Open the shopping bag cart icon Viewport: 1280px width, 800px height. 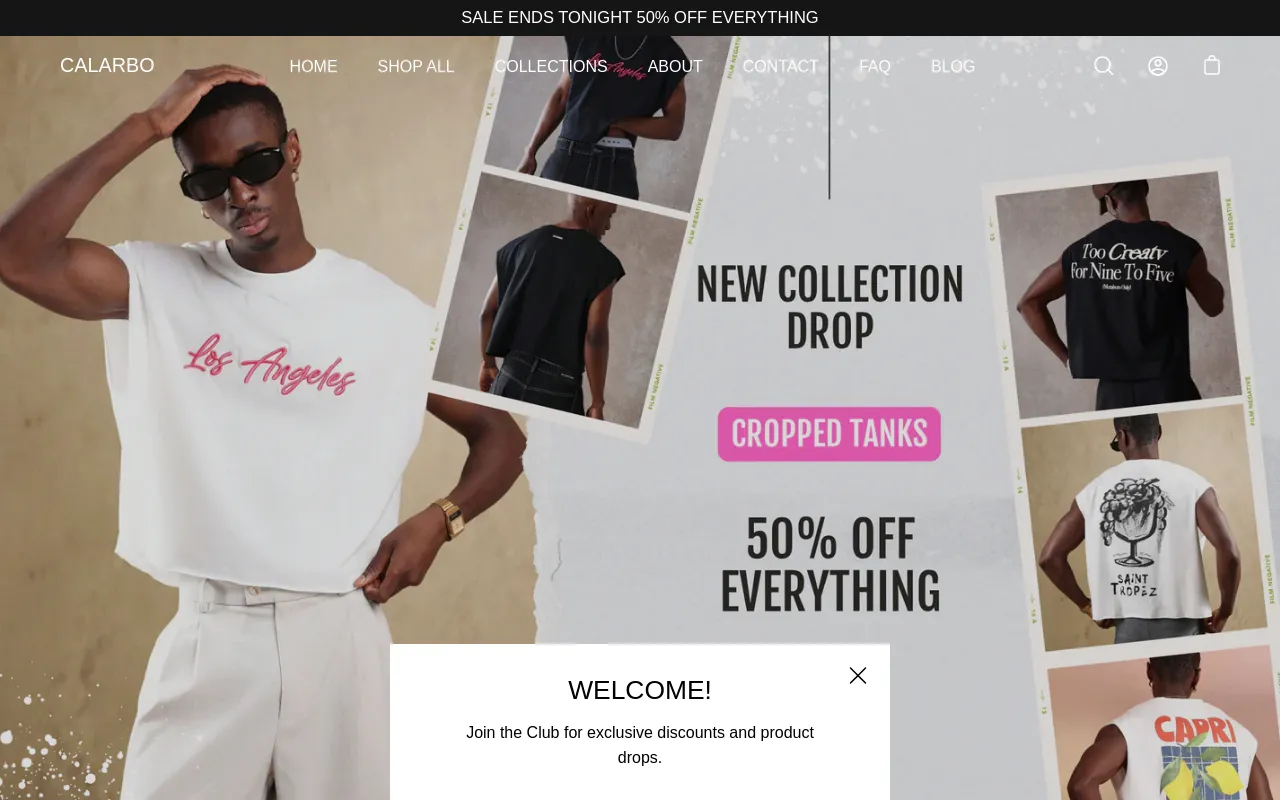click(x=1212, y=66)
